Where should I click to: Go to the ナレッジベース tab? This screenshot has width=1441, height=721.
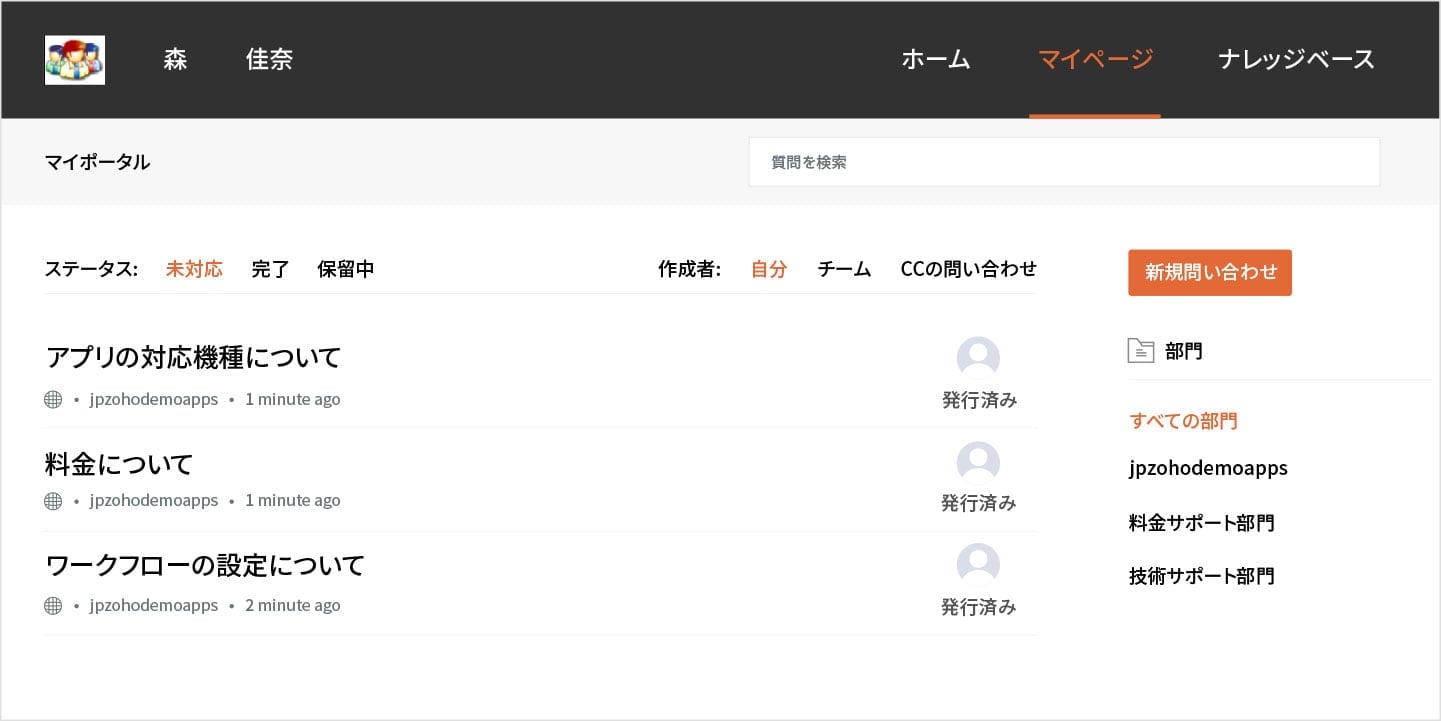point(1296,60)
